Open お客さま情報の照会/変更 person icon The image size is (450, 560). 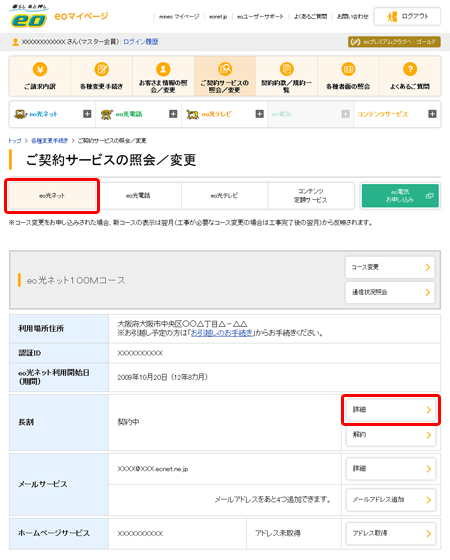[x=163, y=69]
